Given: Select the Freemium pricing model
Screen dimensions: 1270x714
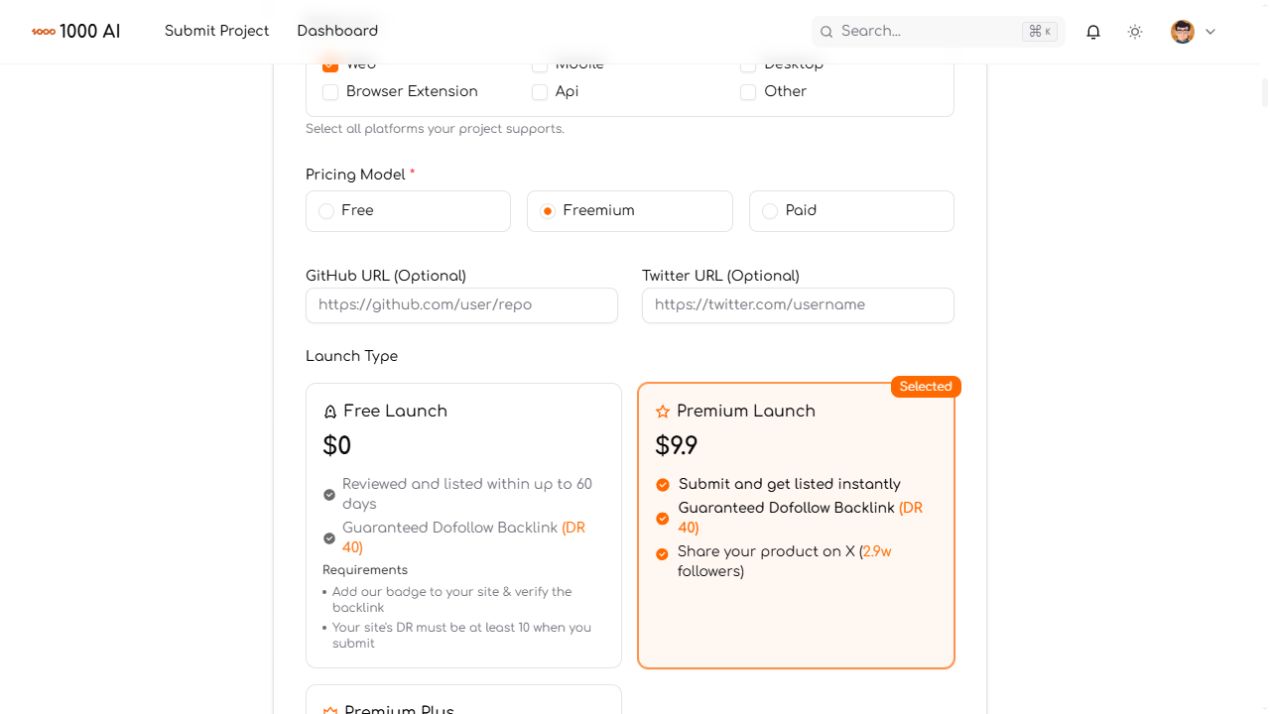Looking at the screenshot, I should click(x=630, y=211).
